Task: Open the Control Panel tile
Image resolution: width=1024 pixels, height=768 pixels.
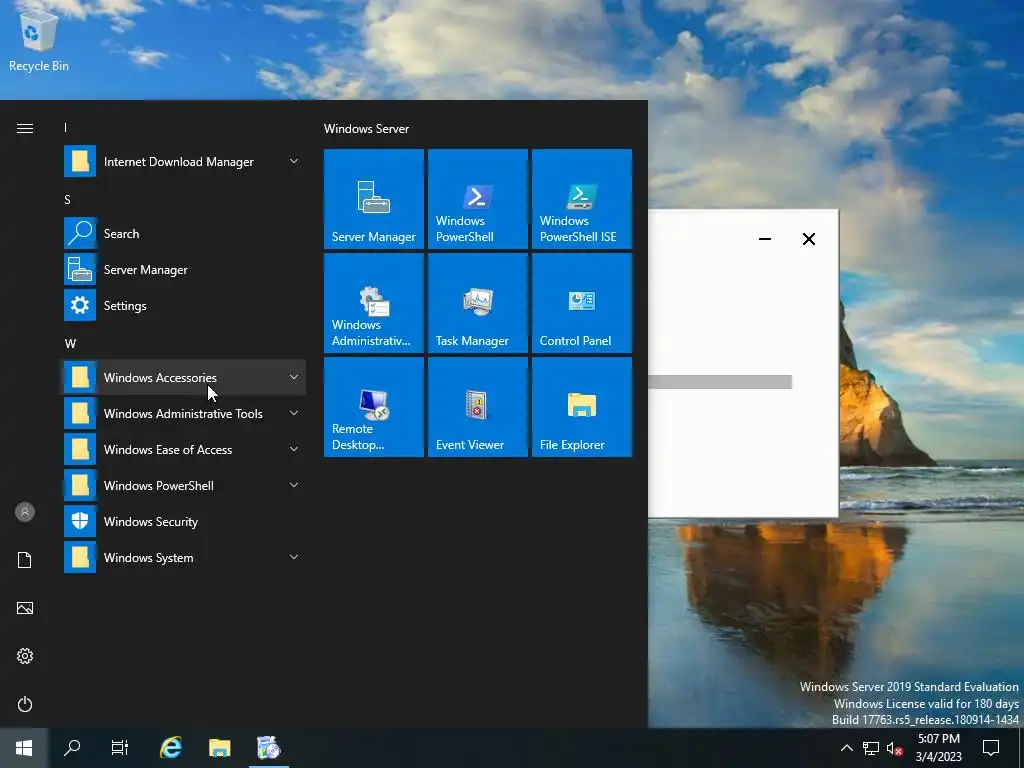Action: [x=581, y=303]
